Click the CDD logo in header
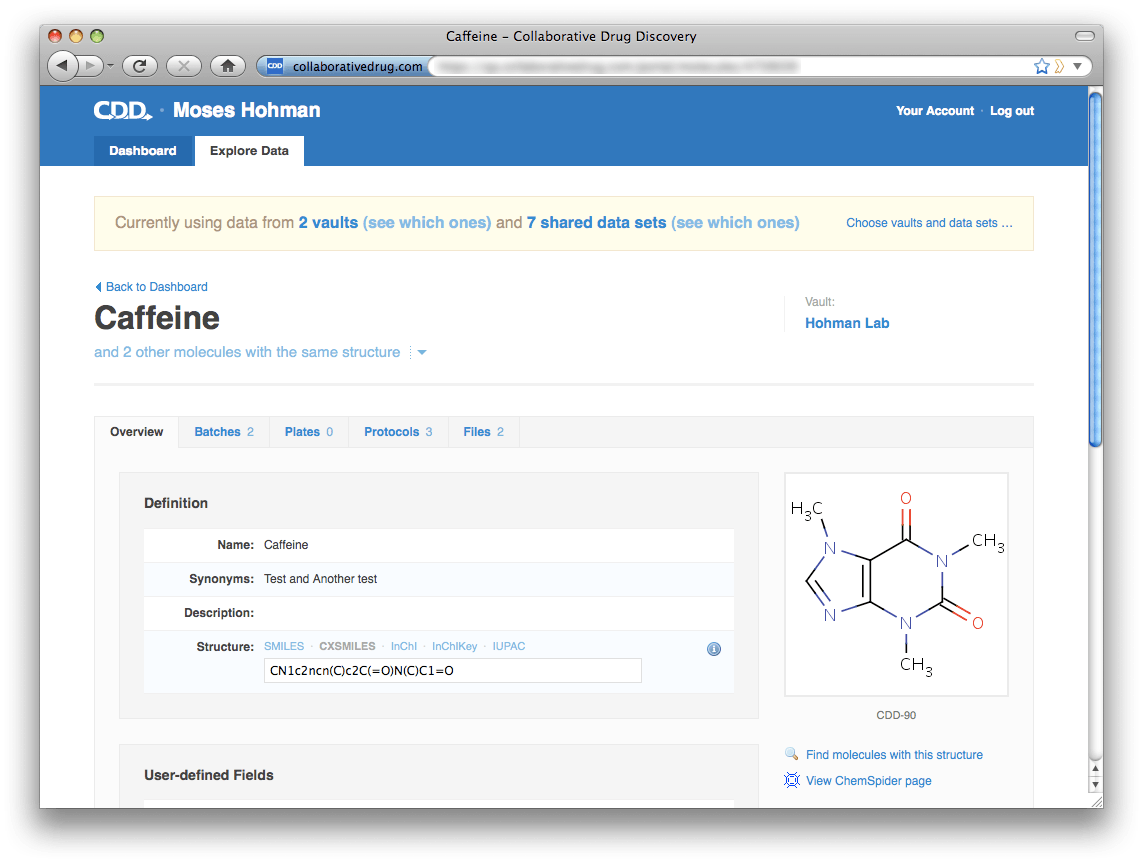The height and width of the screenshot is (863, 1143). pos(122,110)
